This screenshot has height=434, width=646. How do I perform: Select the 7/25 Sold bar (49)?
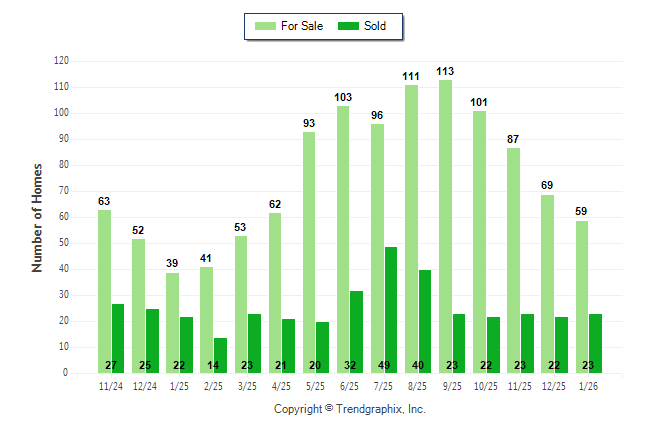point(391,309)
